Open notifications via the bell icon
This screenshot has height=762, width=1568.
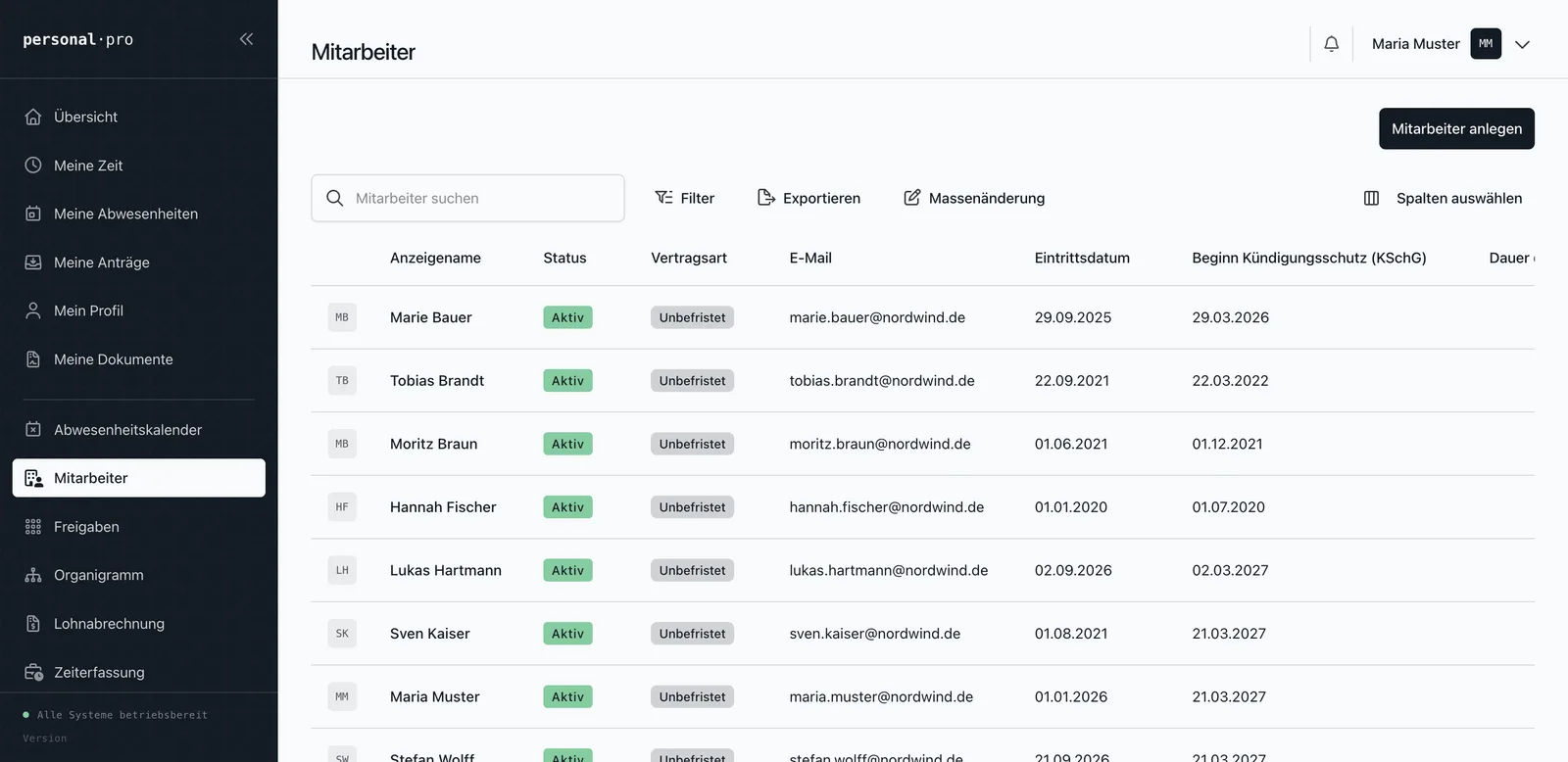coord(1331,44)
